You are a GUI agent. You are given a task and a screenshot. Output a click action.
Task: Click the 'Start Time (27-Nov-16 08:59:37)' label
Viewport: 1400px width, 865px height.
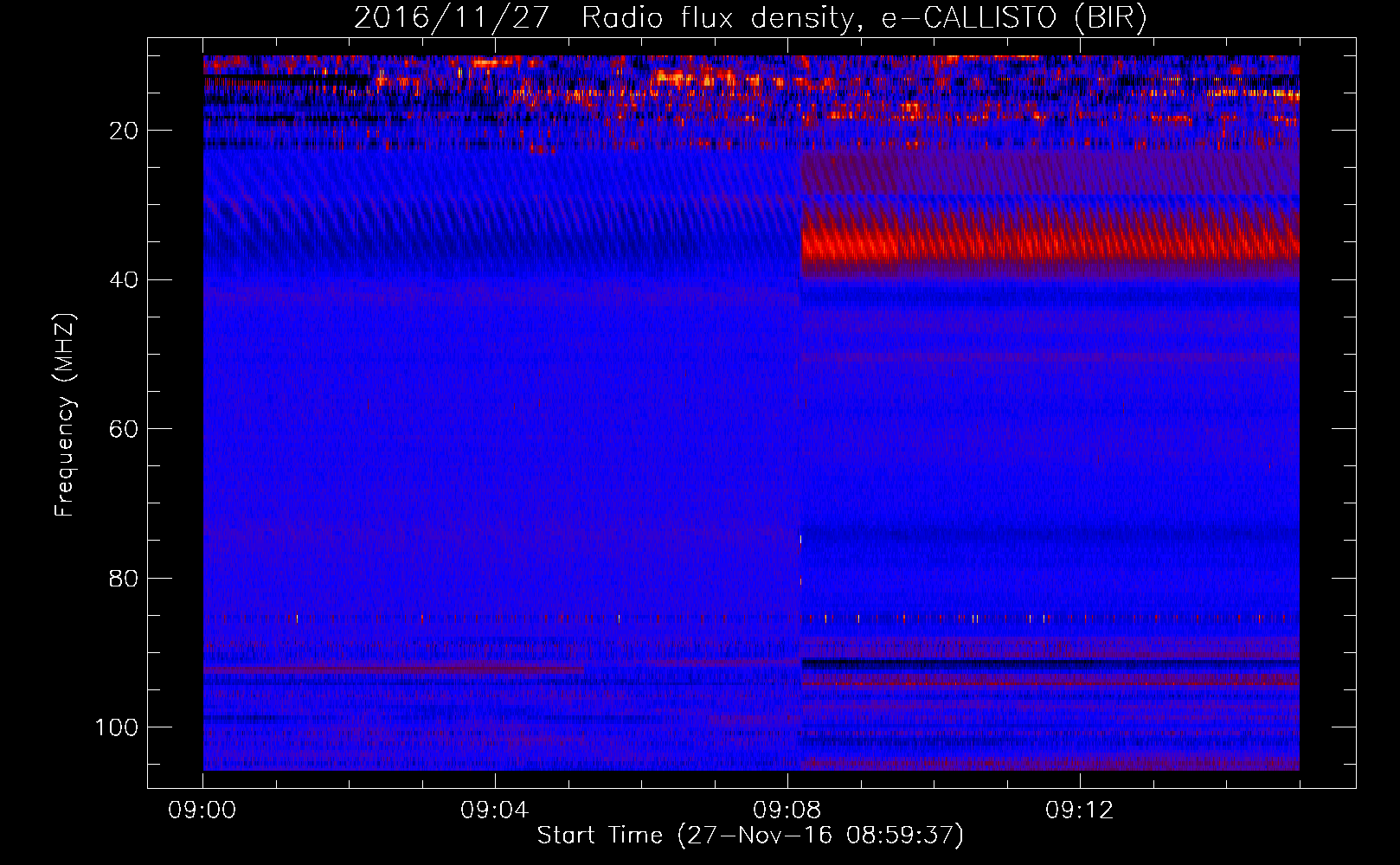[750, 836]
